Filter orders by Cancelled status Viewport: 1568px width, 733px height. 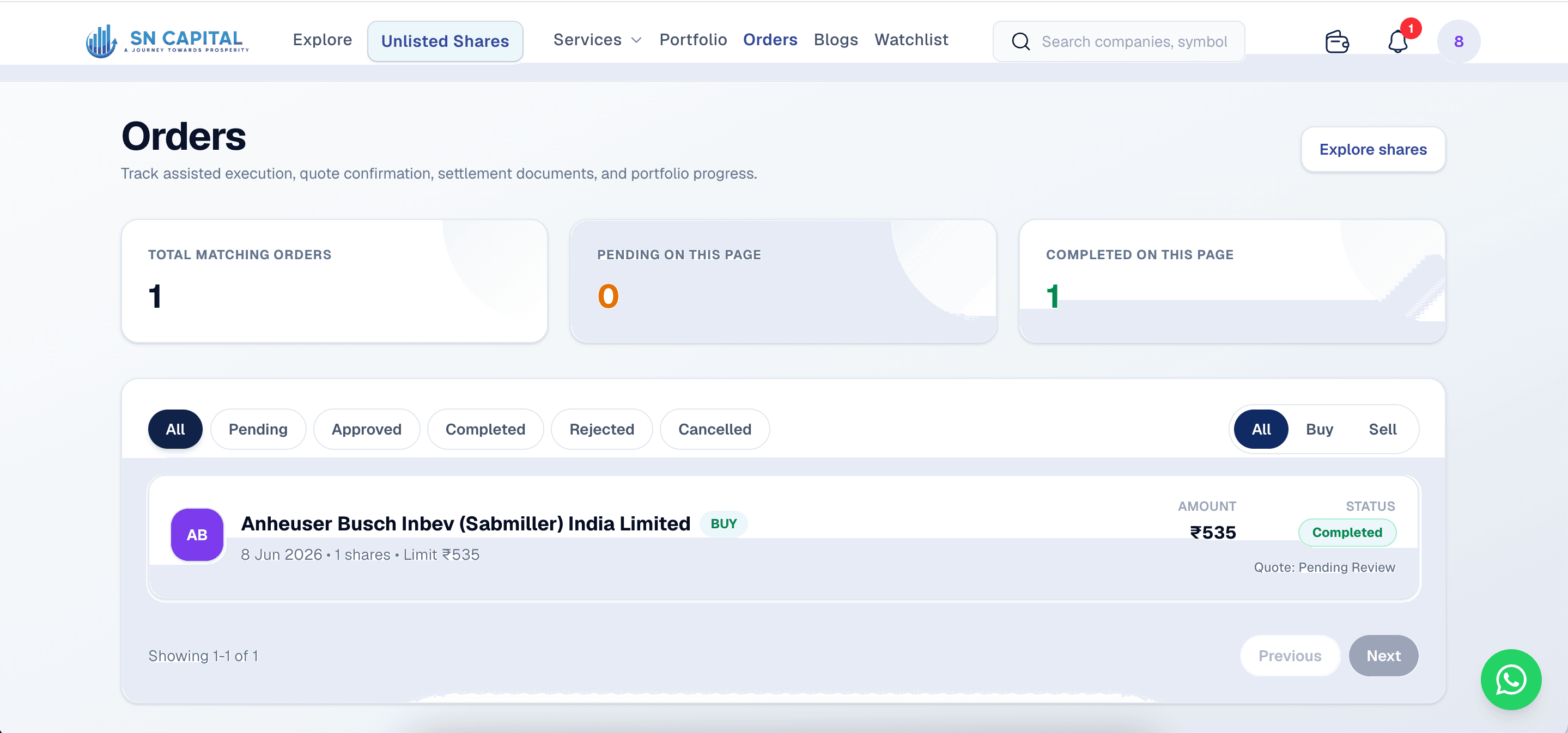click(x=715, y=429)
